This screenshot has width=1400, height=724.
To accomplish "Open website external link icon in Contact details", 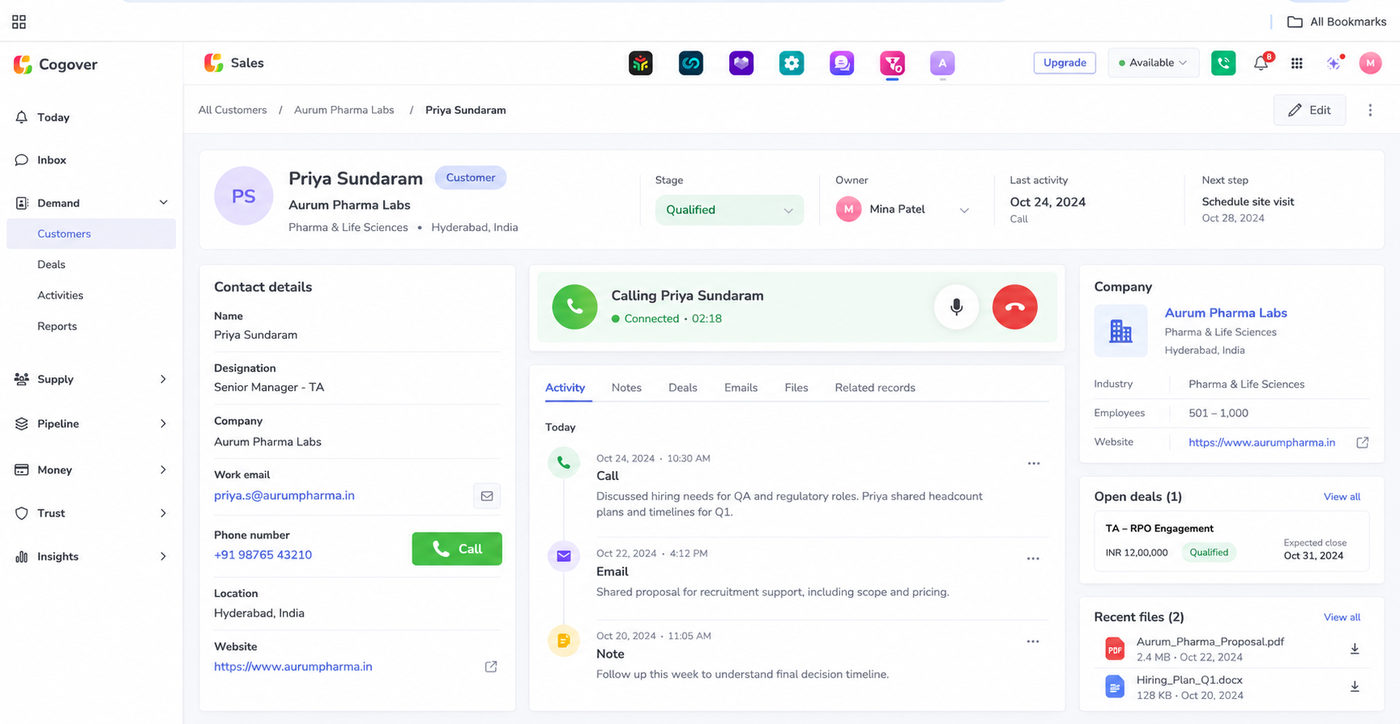I will pyautogui.click(x=491, y=667).
